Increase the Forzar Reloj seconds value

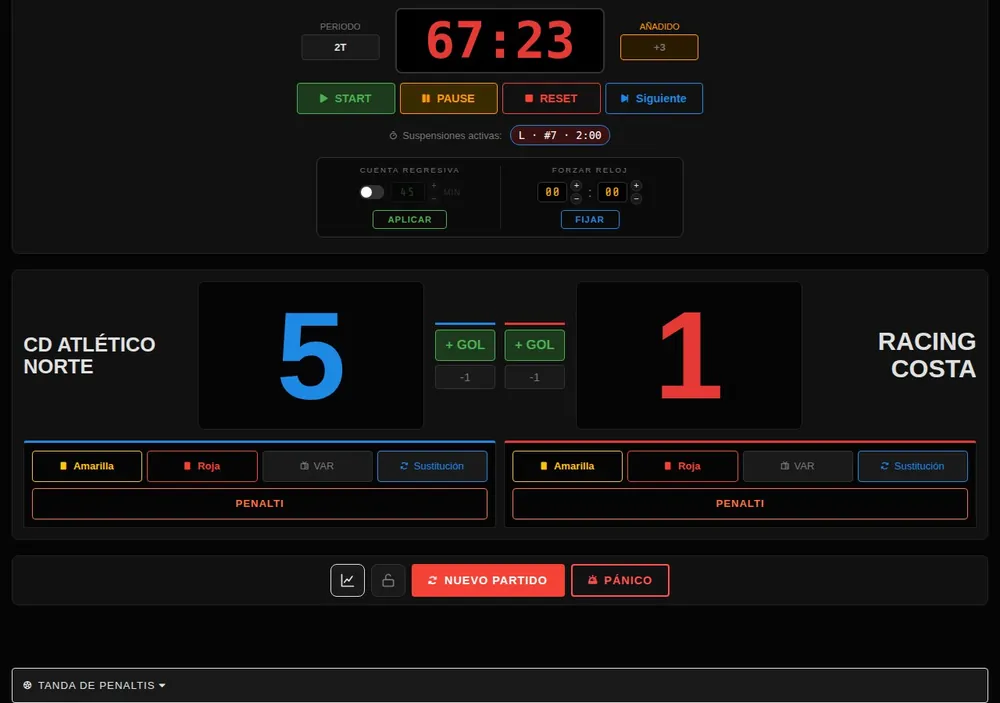[x=636, y=186]
